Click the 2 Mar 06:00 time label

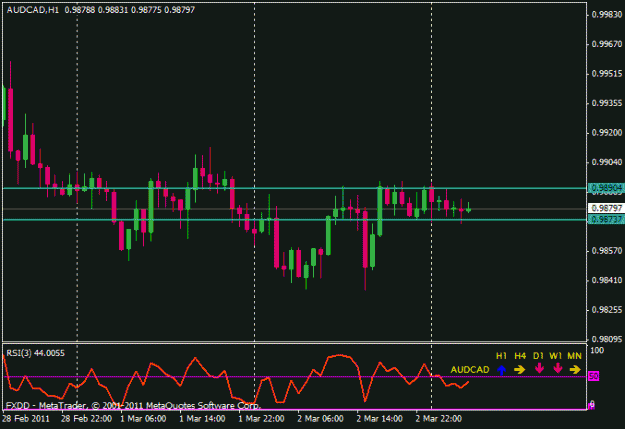coord(320,419)
